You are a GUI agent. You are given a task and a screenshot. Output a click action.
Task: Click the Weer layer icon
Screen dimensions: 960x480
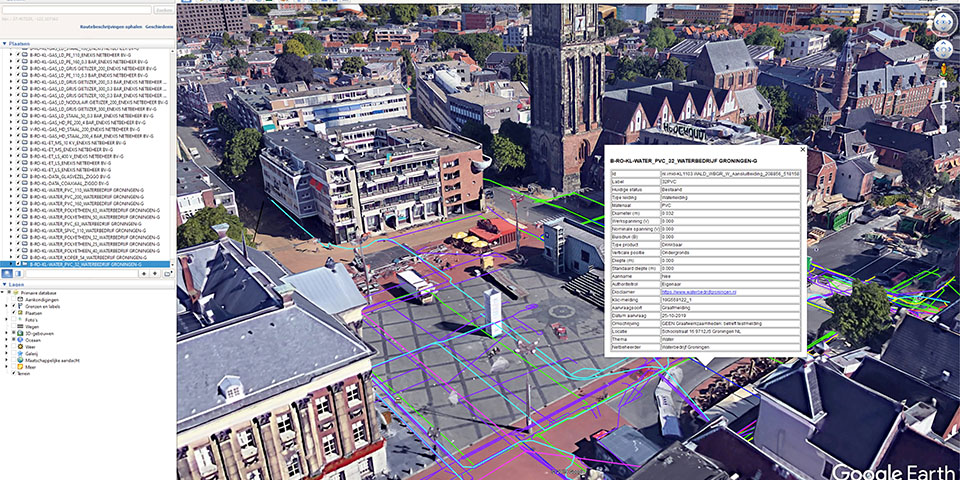coord(20,347)
